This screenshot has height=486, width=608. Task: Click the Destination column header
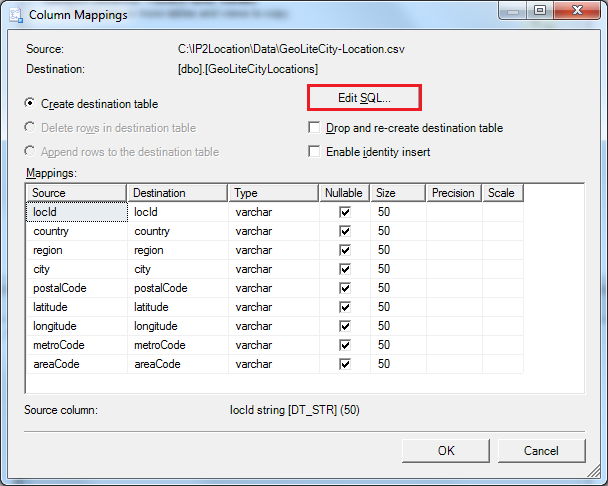point(178,193)
